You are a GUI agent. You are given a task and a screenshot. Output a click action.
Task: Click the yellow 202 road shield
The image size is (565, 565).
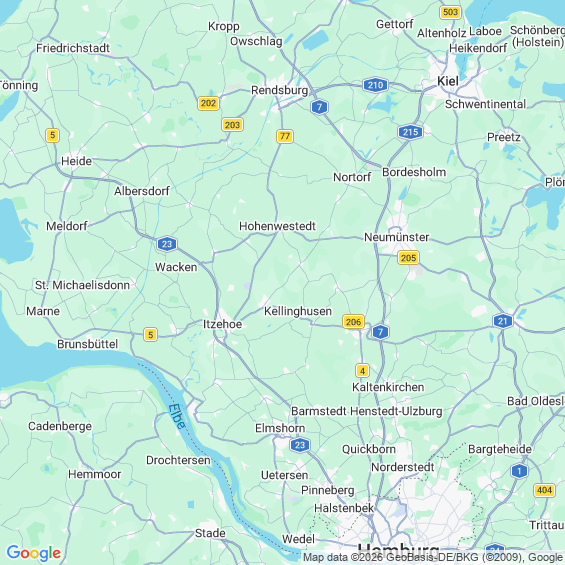208,103
